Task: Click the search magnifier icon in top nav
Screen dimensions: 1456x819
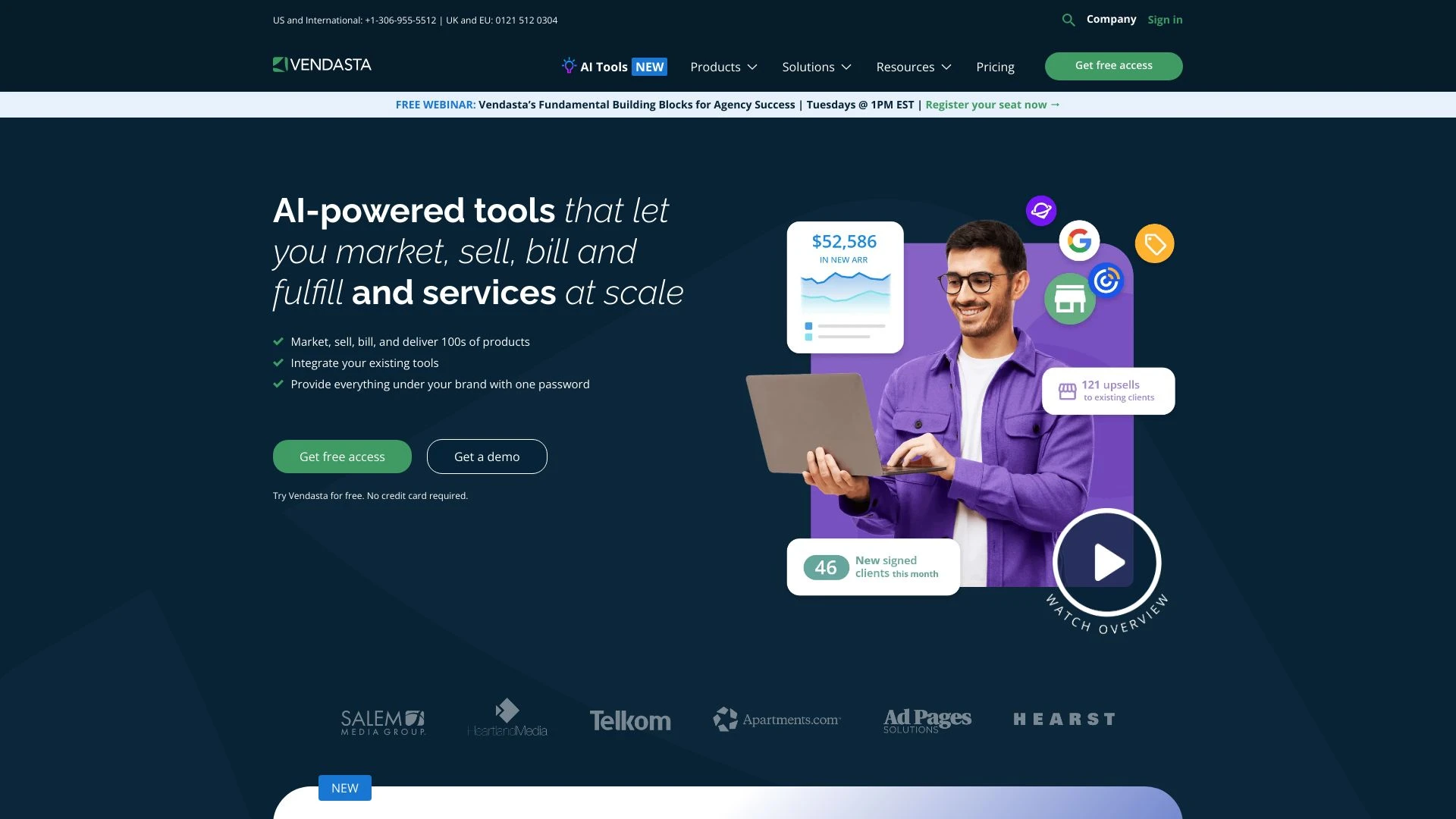Action: tap(1069, 20)
